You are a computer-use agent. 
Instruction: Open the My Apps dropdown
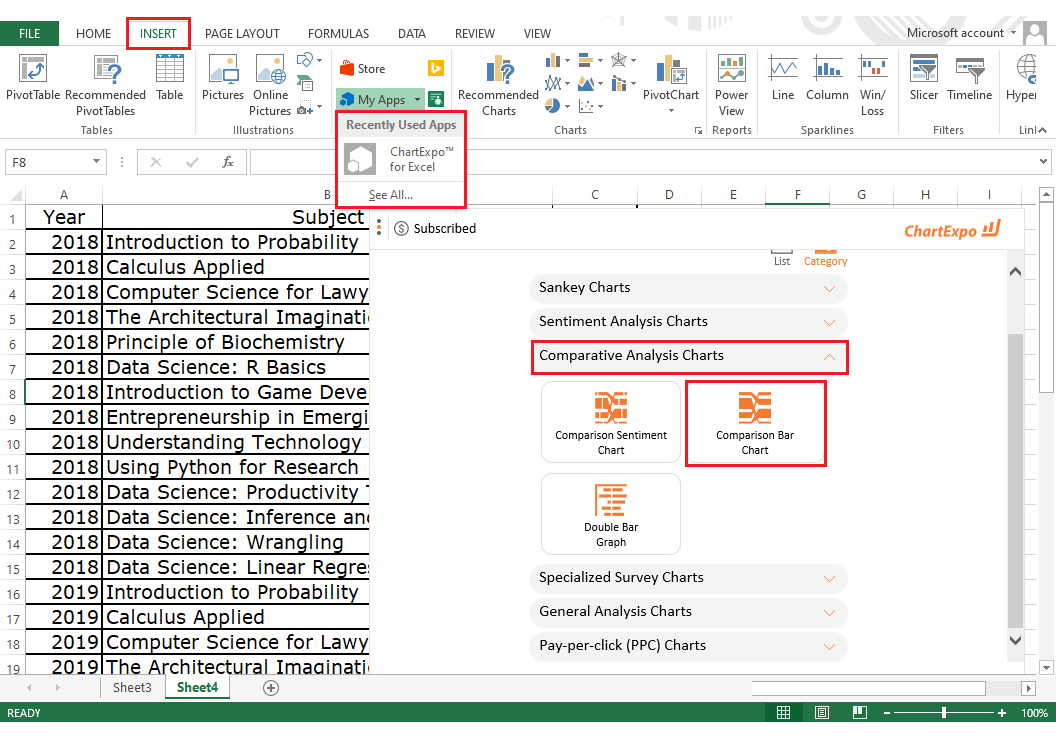pyautogui.click(x=380, y=100)
